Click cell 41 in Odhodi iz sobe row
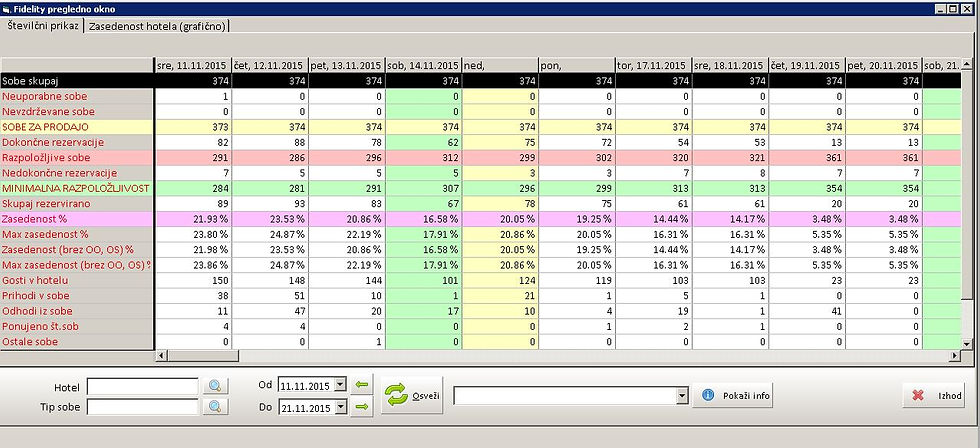Screen dimensions: 980x448 coord(807,311)
